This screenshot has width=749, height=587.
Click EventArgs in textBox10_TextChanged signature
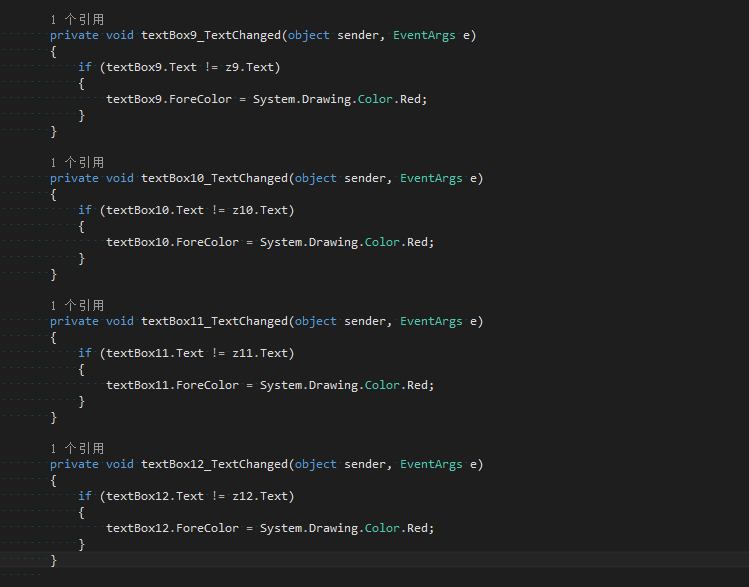click(x=431, y=179)
